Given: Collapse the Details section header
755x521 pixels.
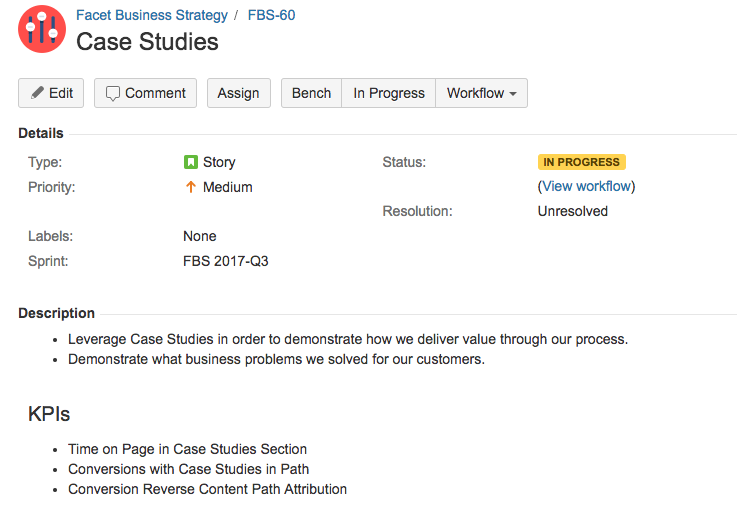Looking at the screenshot, I should click(x=41, y=133).
